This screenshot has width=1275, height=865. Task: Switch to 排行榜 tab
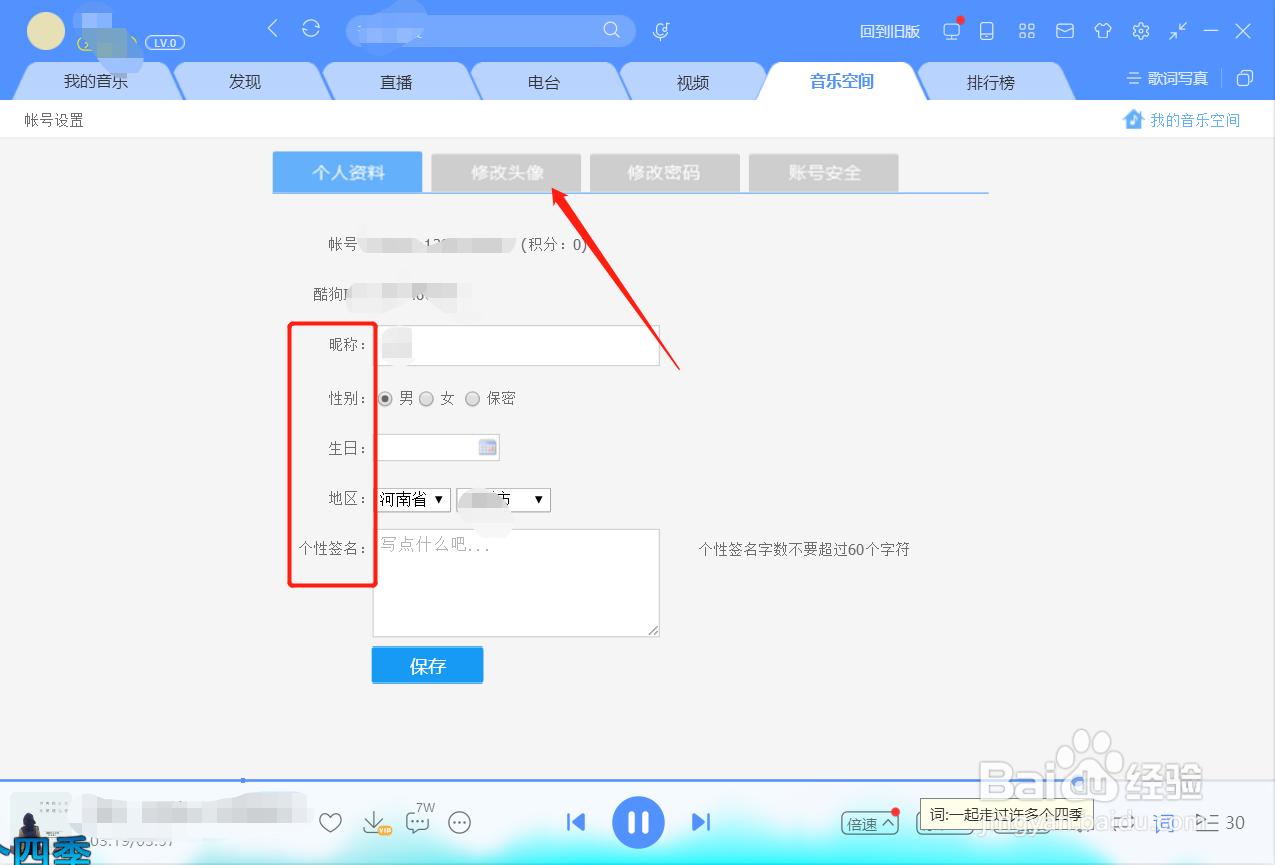coord(990,82)
